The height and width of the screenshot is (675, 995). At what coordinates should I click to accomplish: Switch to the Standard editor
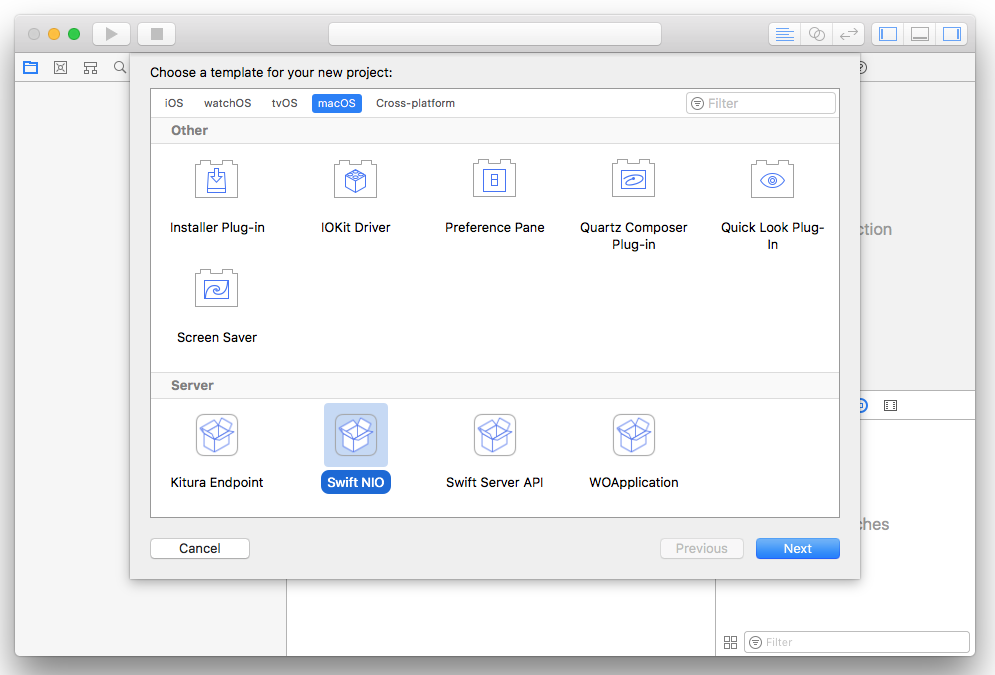[x=785, y=34]
